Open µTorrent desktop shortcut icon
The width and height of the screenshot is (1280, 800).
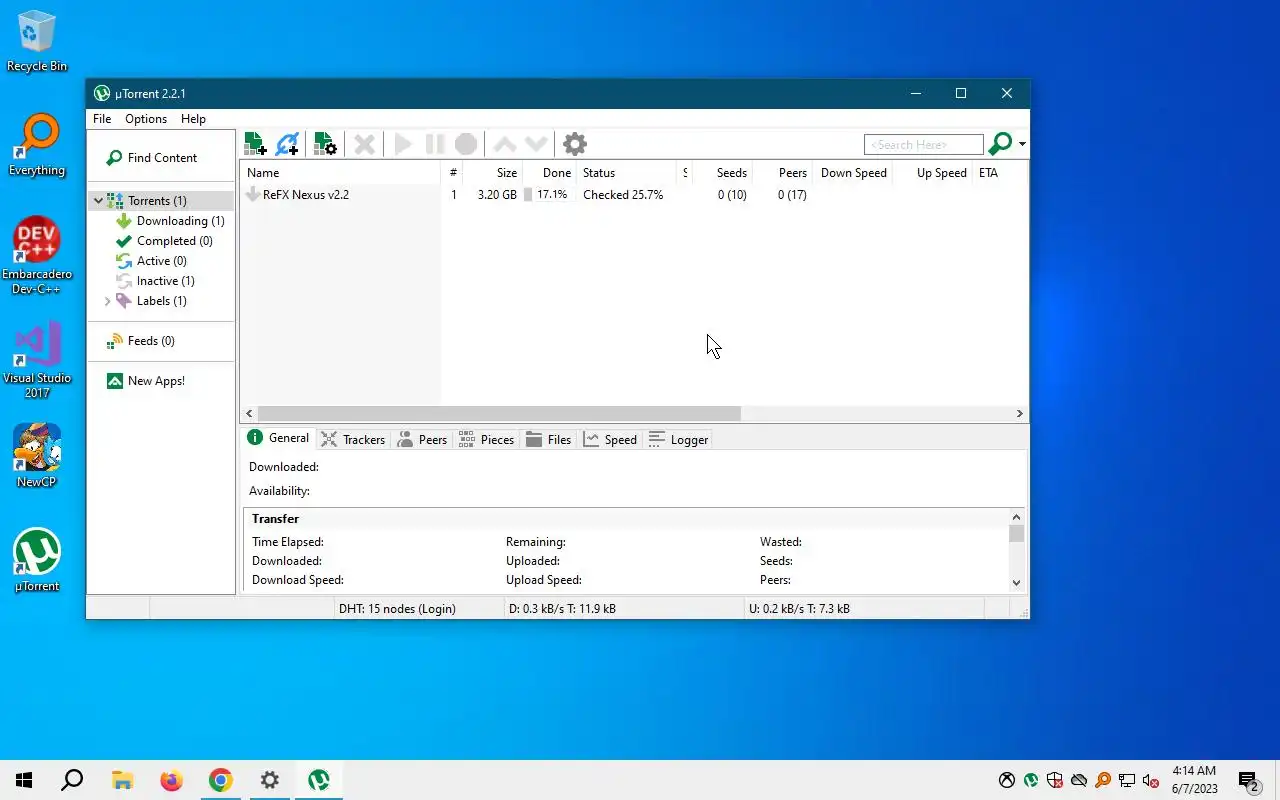point(37,560)
